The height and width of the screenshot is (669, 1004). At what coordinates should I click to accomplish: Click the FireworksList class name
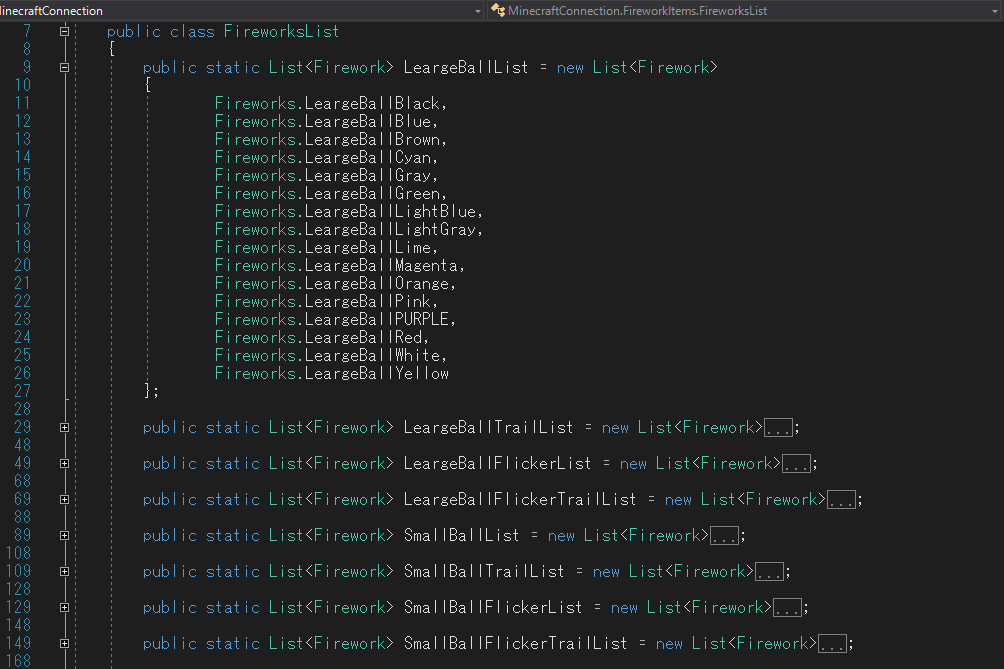point(281,31)
